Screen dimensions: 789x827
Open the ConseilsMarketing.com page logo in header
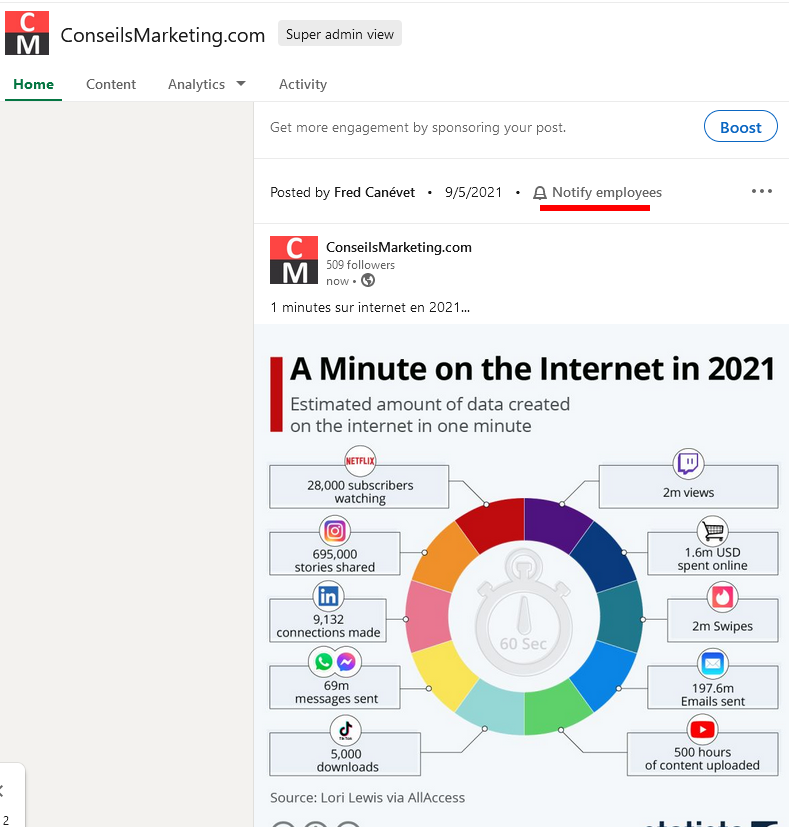pos(27,33)
